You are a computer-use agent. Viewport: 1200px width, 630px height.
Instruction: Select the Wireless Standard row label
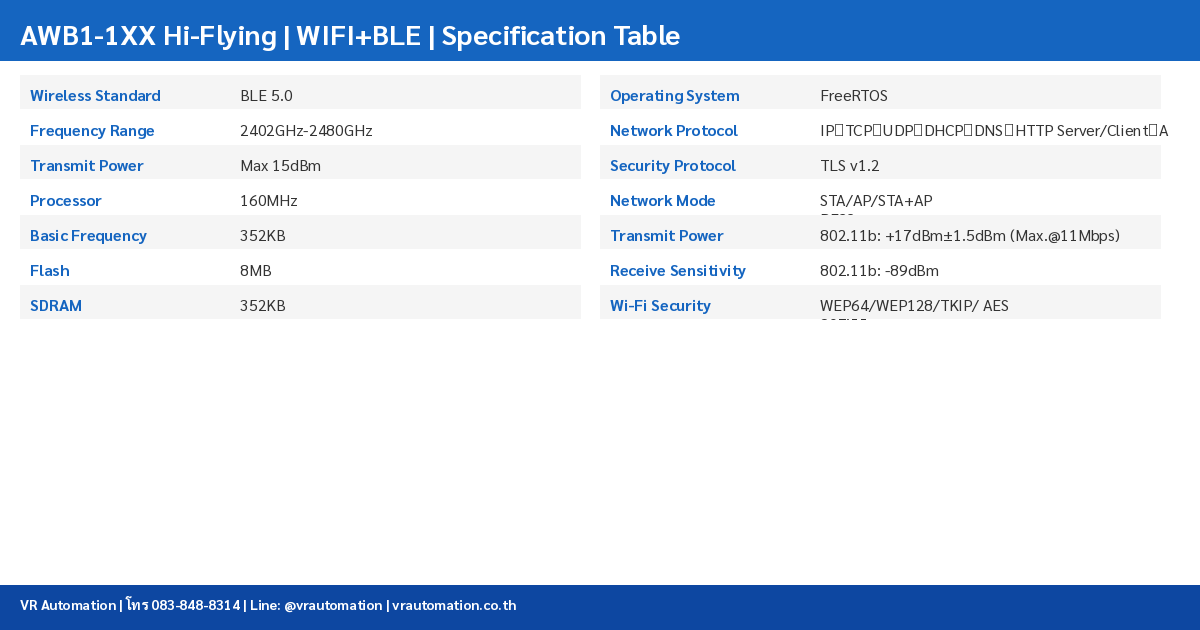95,96
